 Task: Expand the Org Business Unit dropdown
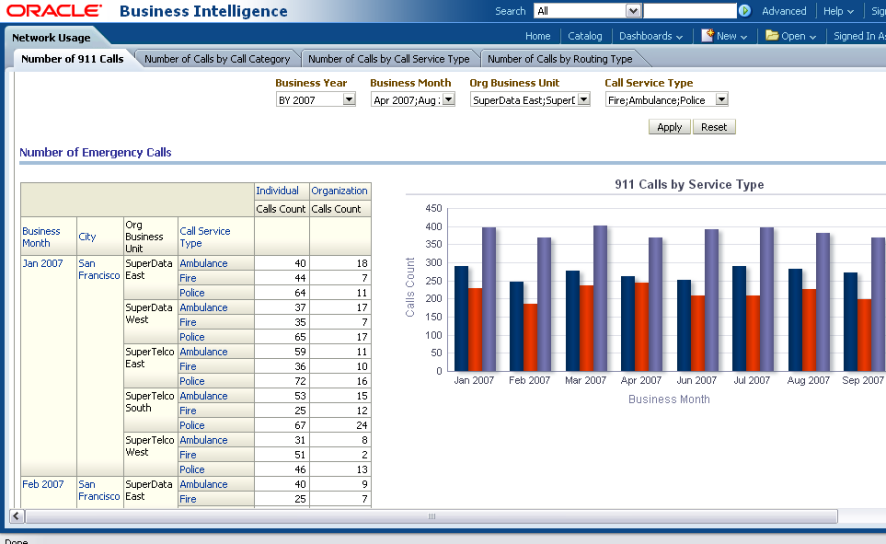pyautogui.click(x=584, y=100)
